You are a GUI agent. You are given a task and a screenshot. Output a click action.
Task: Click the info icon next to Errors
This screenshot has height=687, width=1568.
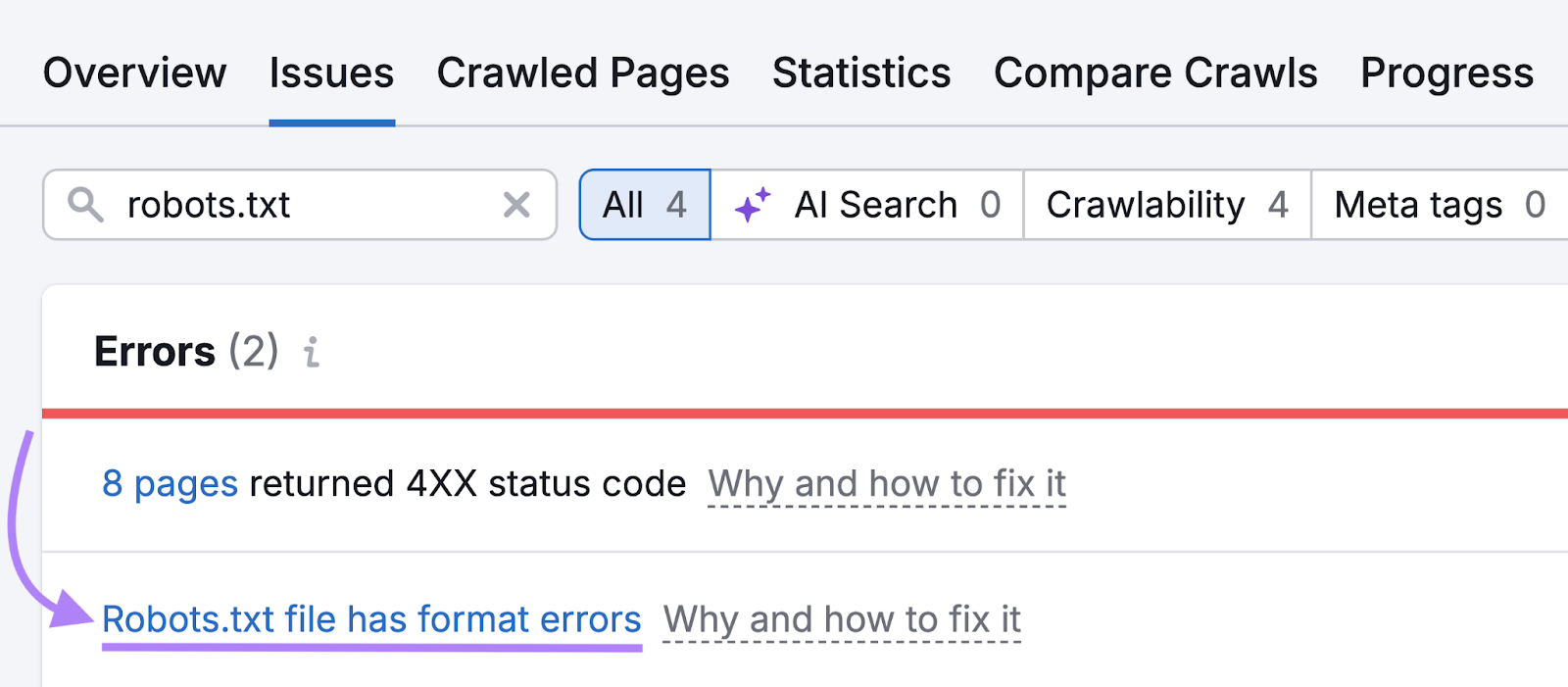312,353
